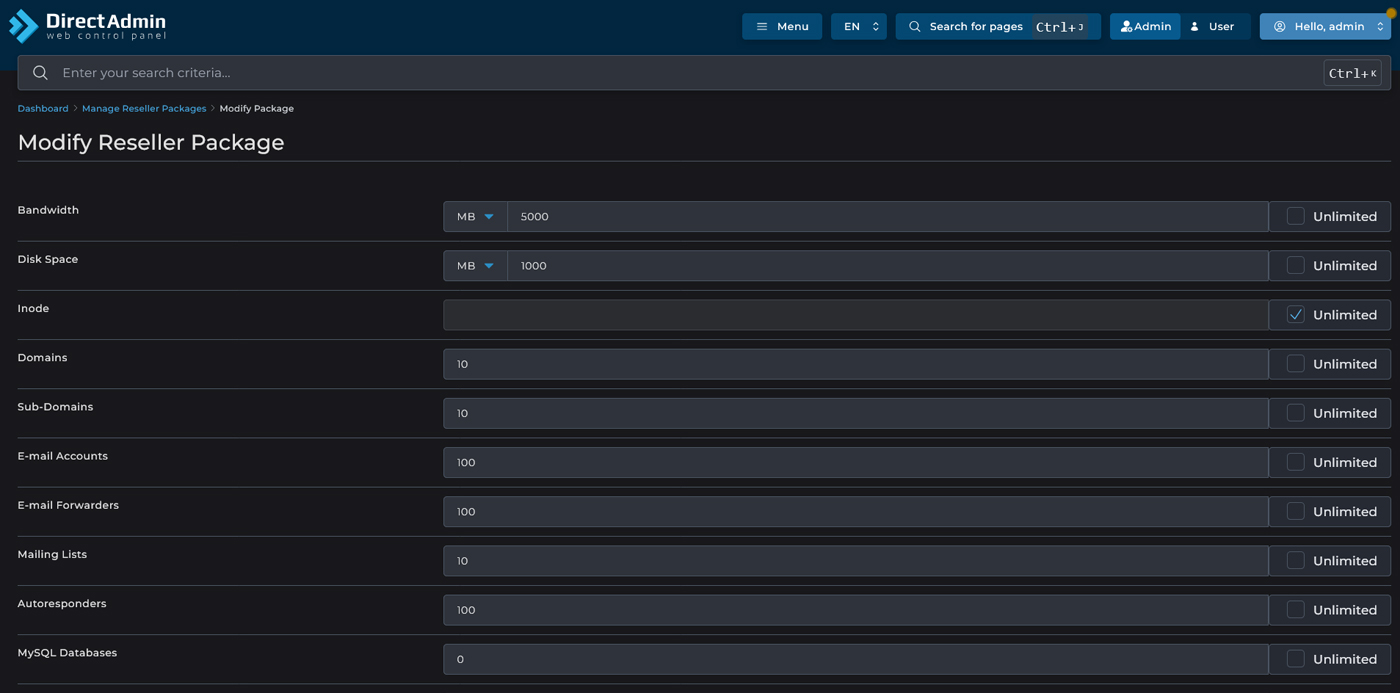Enable Unlimited for Bandwidth
Image resolution: width=1400 pixels, height=693 pixels.
click(1295, 216)
